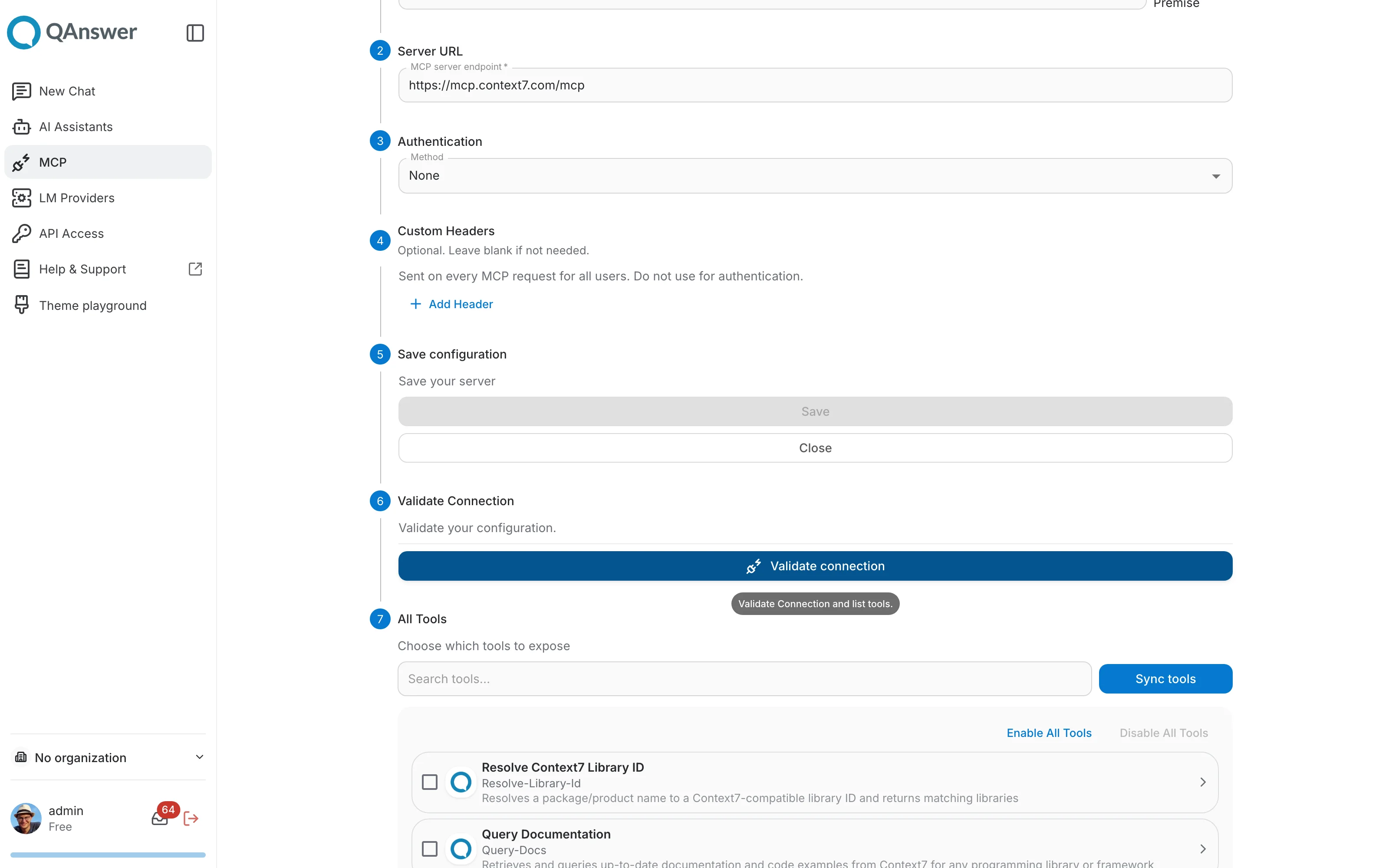1389x868 pixels.
Task: Click the Help & Support menu label
Action: point(82,269)
